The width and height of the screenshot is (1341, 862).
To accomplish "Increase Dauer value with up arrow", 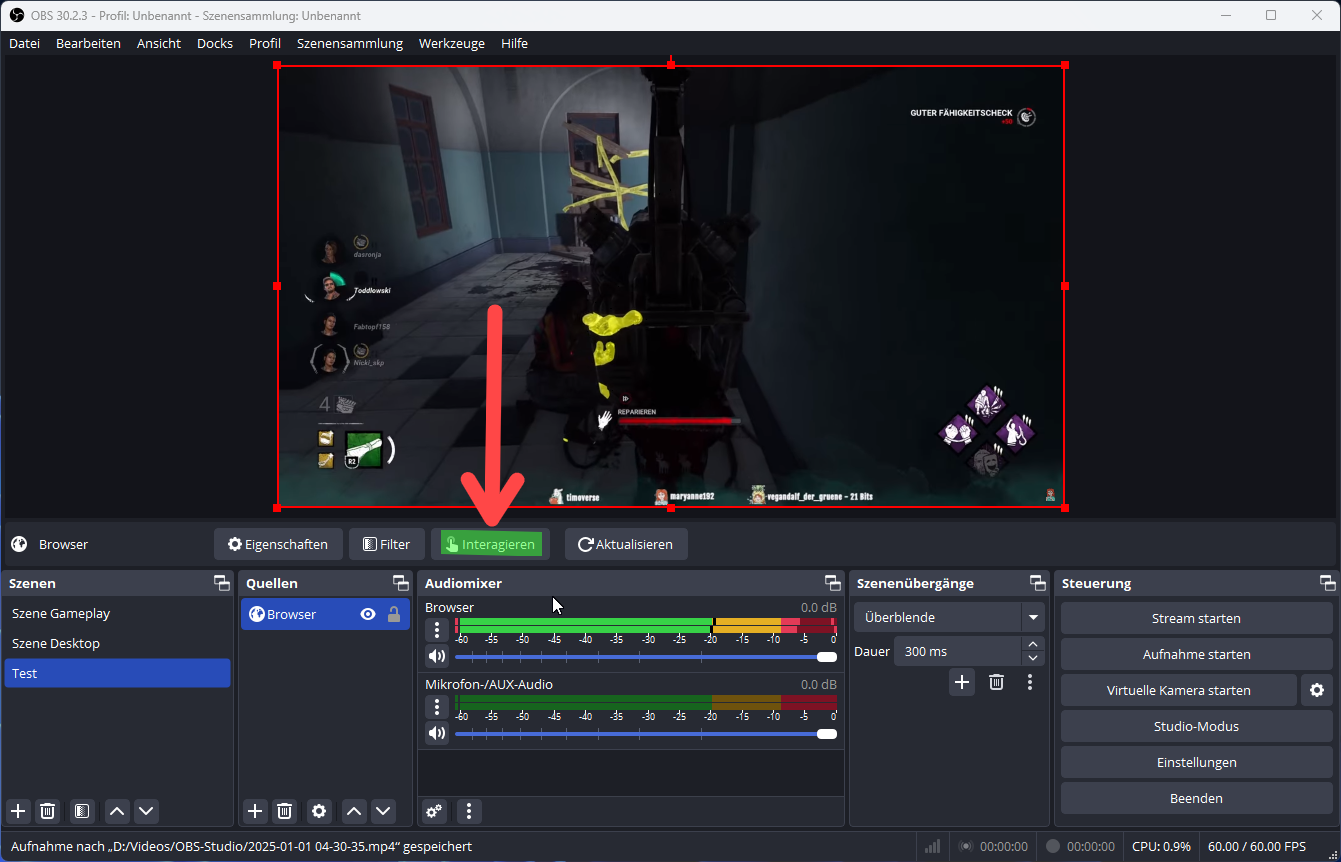I will [1033, 644].
